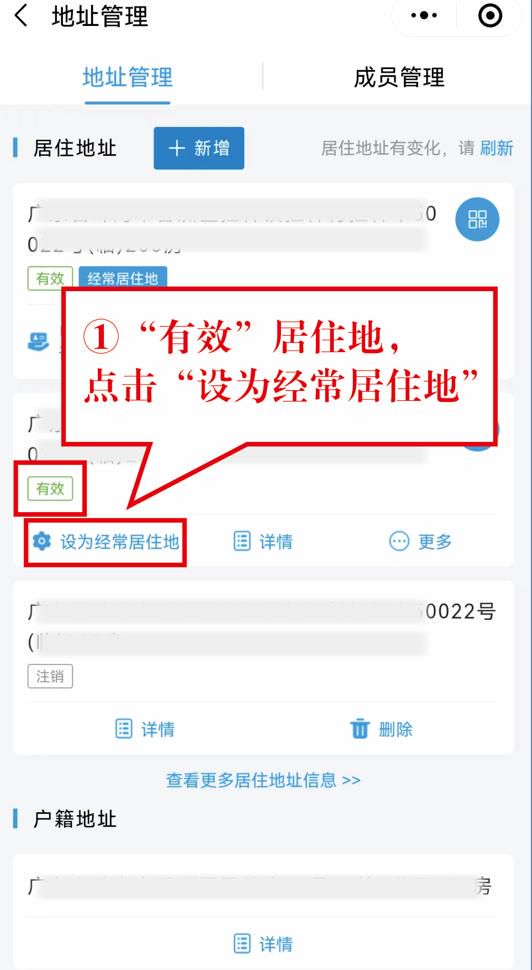The height and width of the screenshot is (970, 532).
Task: Switch to the 成员管理 tab
Action: [x=399, y=78]
